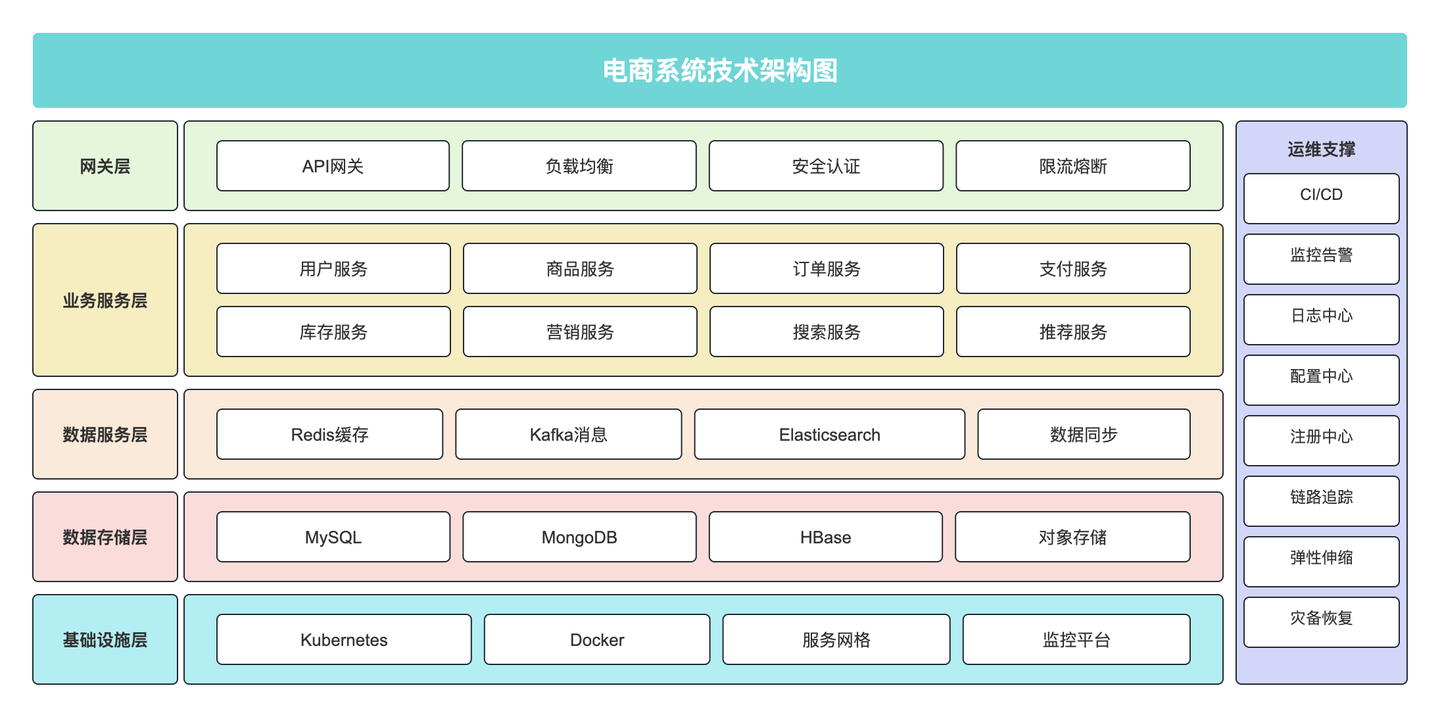
Task: Select the 网关层 layer label
Action: coord(105,166)
